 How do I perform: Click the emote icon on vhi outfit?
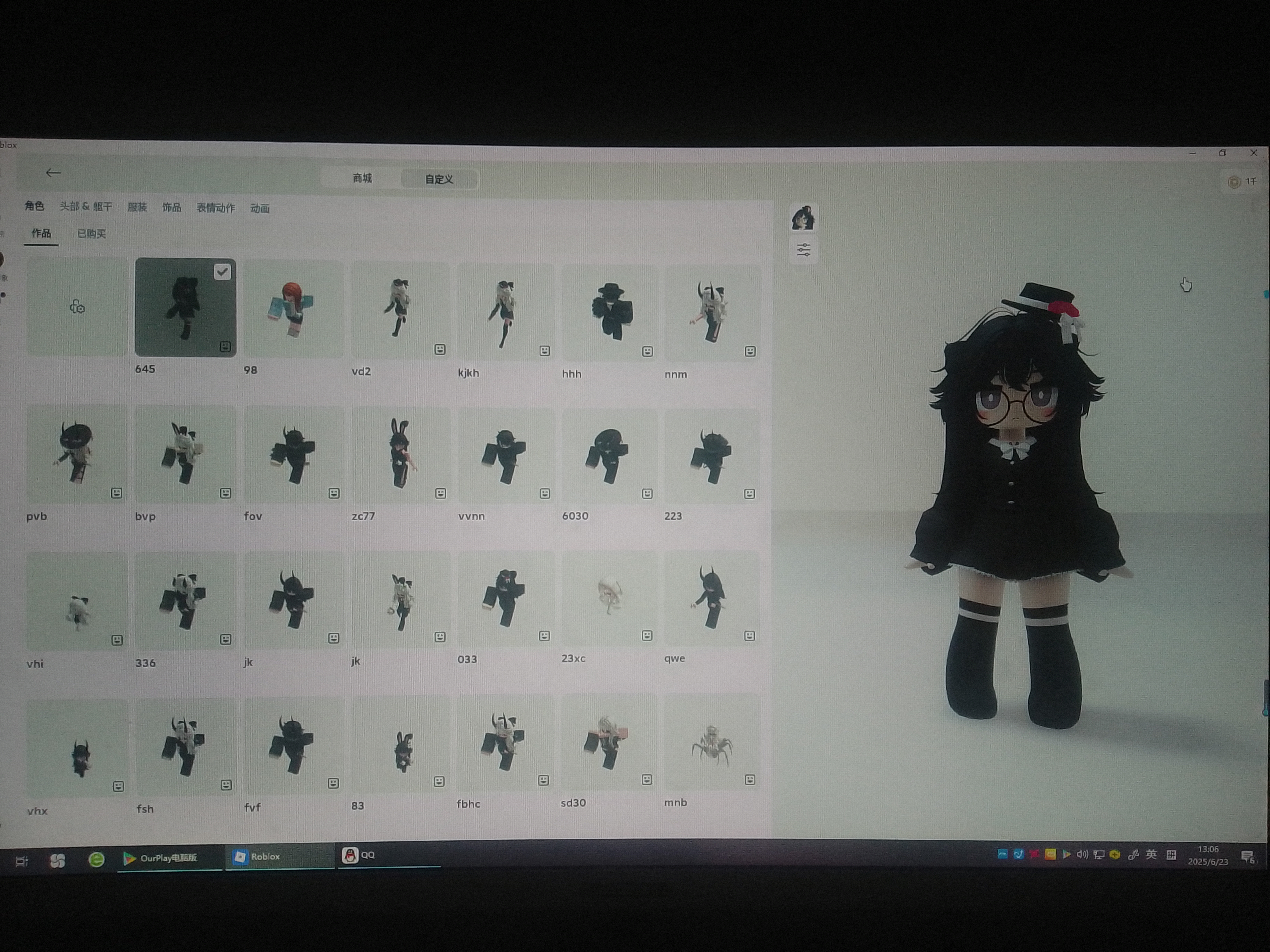pos(117,640)
